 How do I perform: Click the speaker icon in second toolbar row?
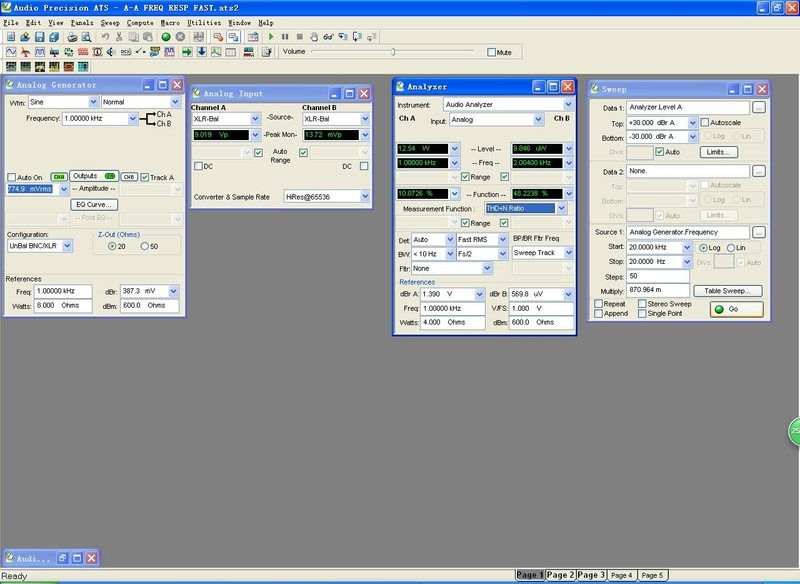pos(111,52)
